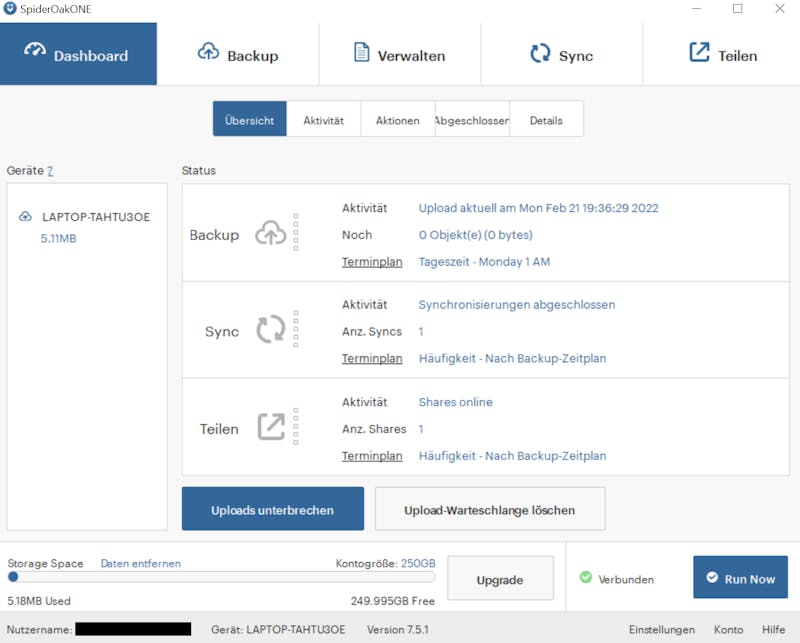Click the dotted indicator next to Backup status icon

point(296,232)
